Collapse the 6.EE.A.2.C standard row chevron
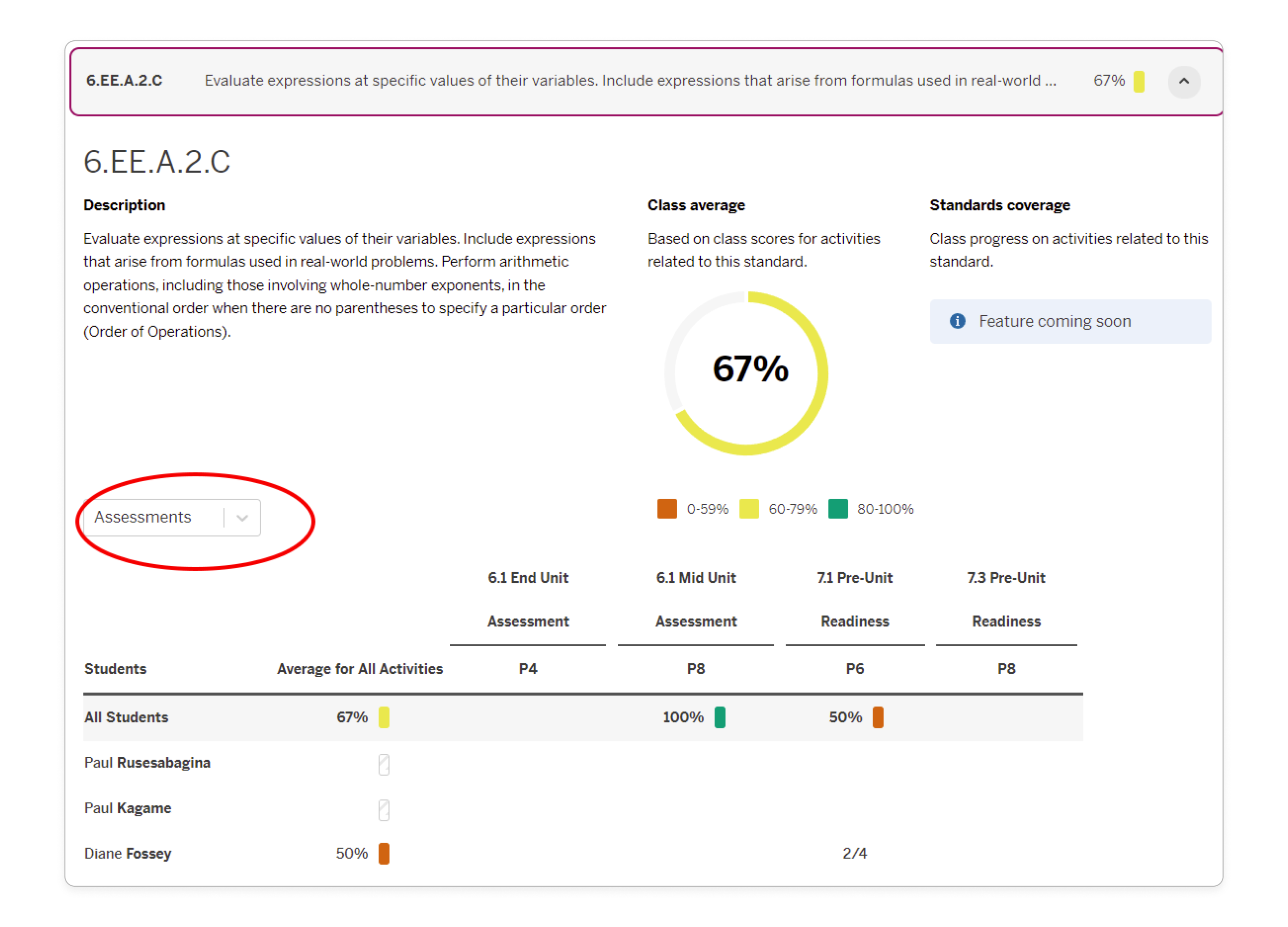Viewport: 1288px width, 927px height. click(1183, 81)
